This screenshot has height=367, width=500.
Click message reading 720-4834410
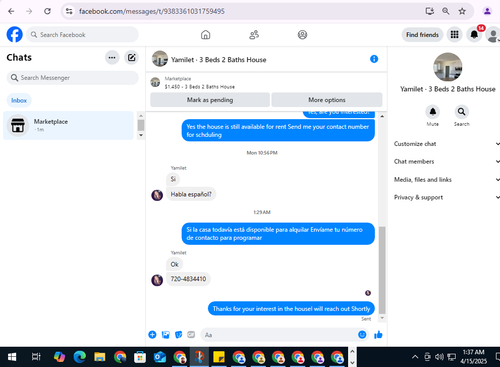[188, 279]
